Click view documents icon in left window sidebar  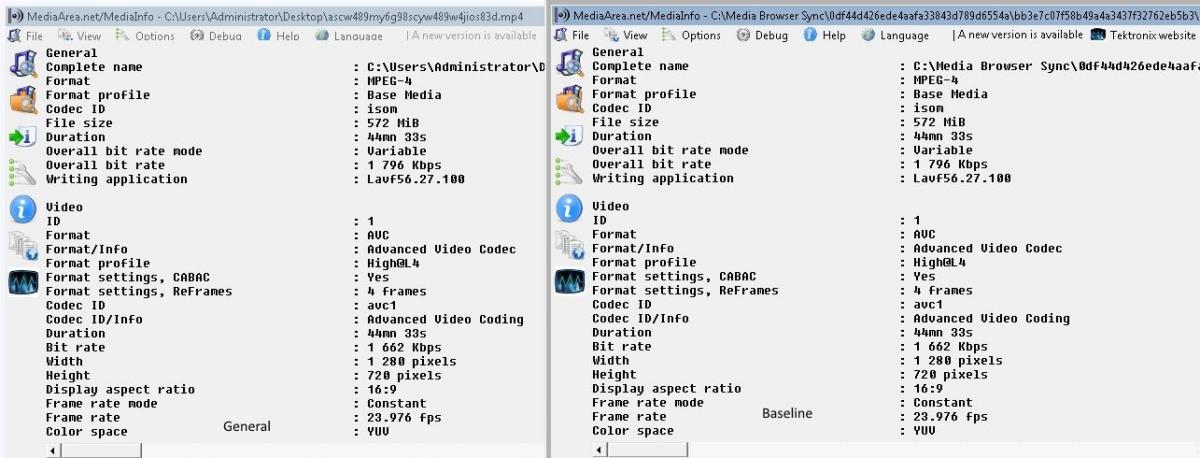click(22, 245)
